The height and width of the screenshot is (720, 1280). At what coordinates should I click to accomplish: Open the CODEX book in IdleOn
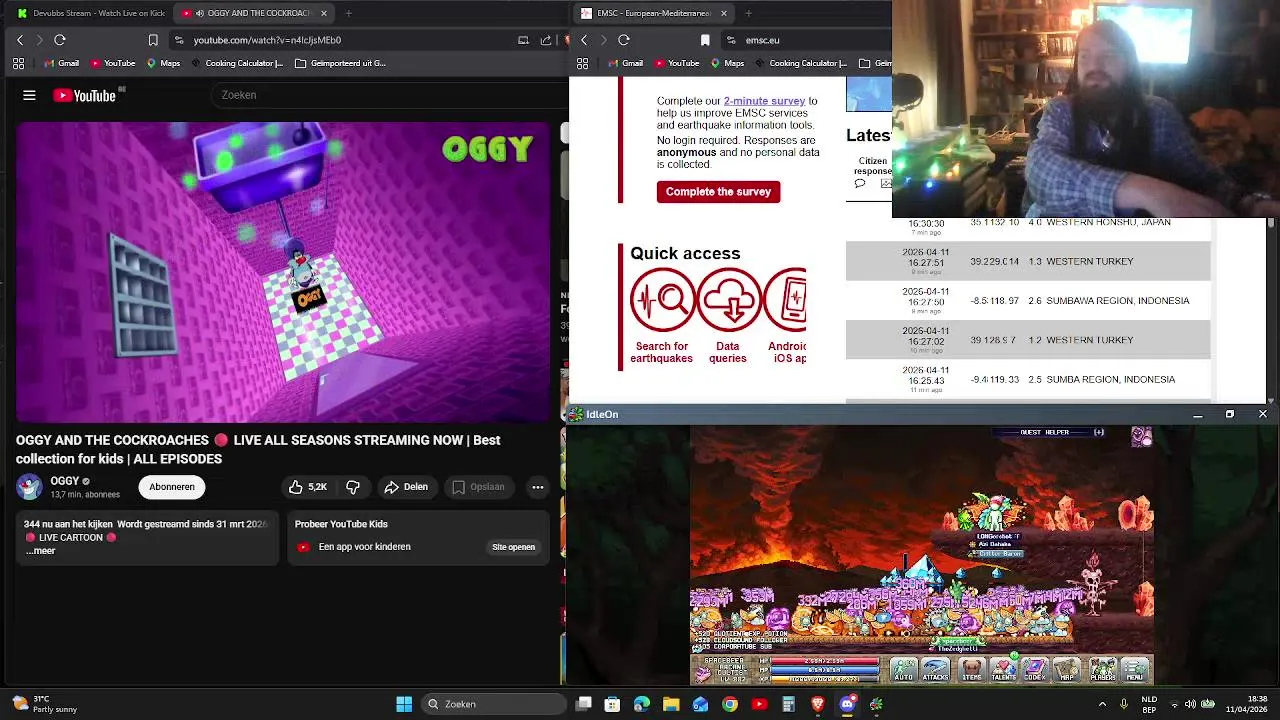(1034, 670)
